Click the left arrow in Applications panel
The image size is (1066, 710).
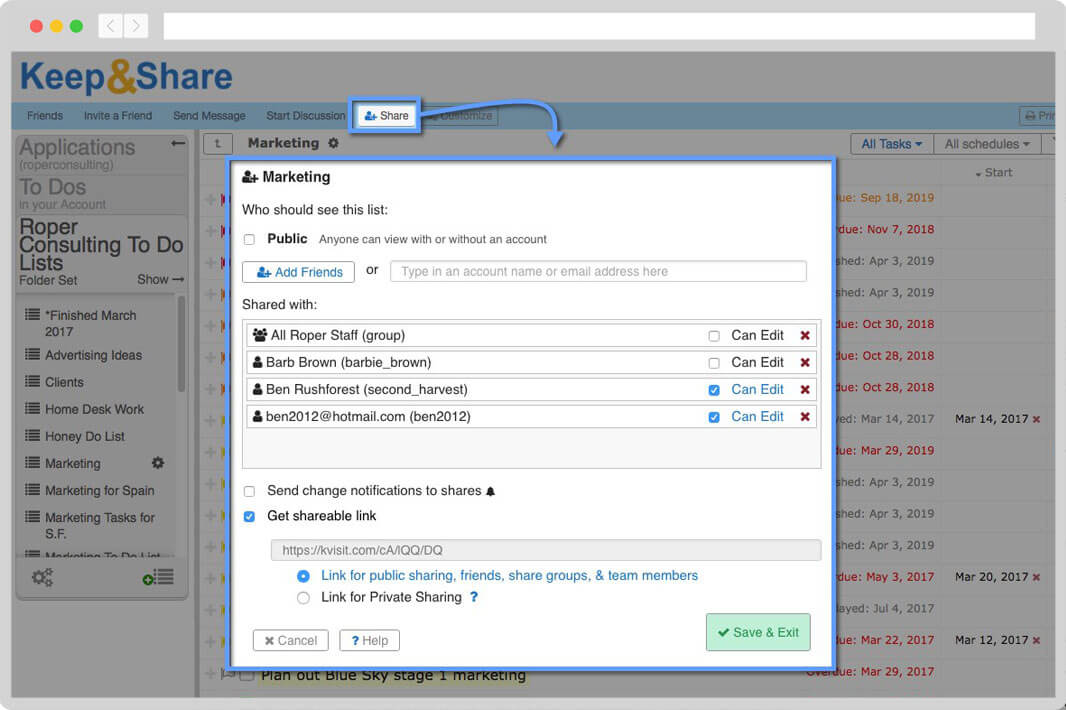178,143
